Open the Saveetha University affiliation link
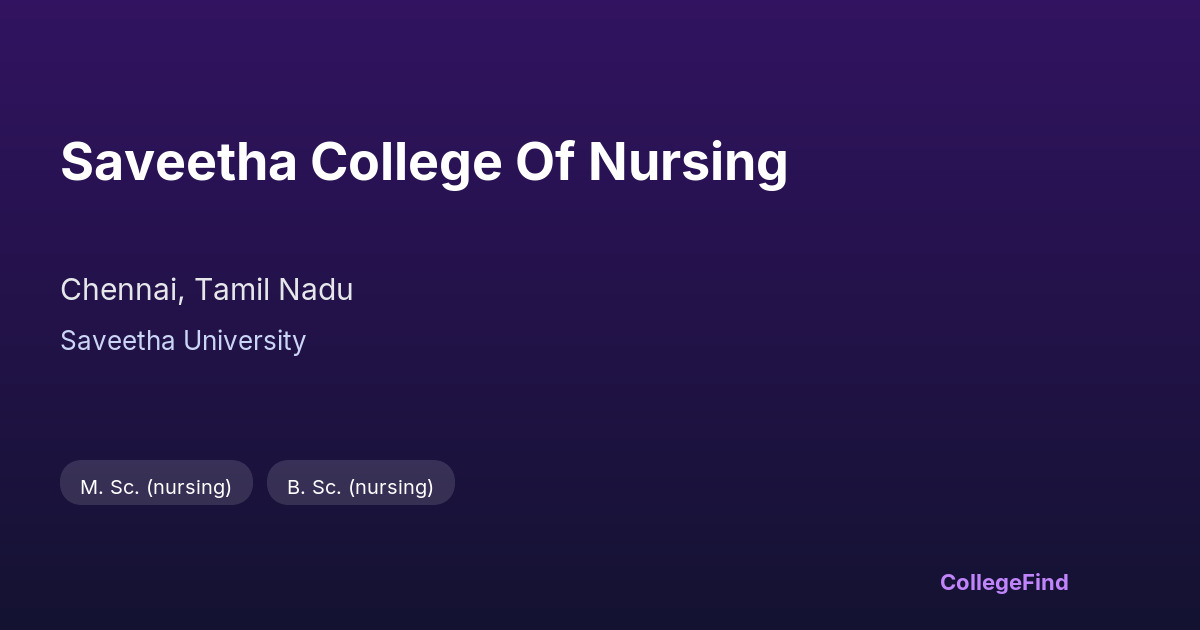The height and width of the screenshot is (630, 1200). 183,341
